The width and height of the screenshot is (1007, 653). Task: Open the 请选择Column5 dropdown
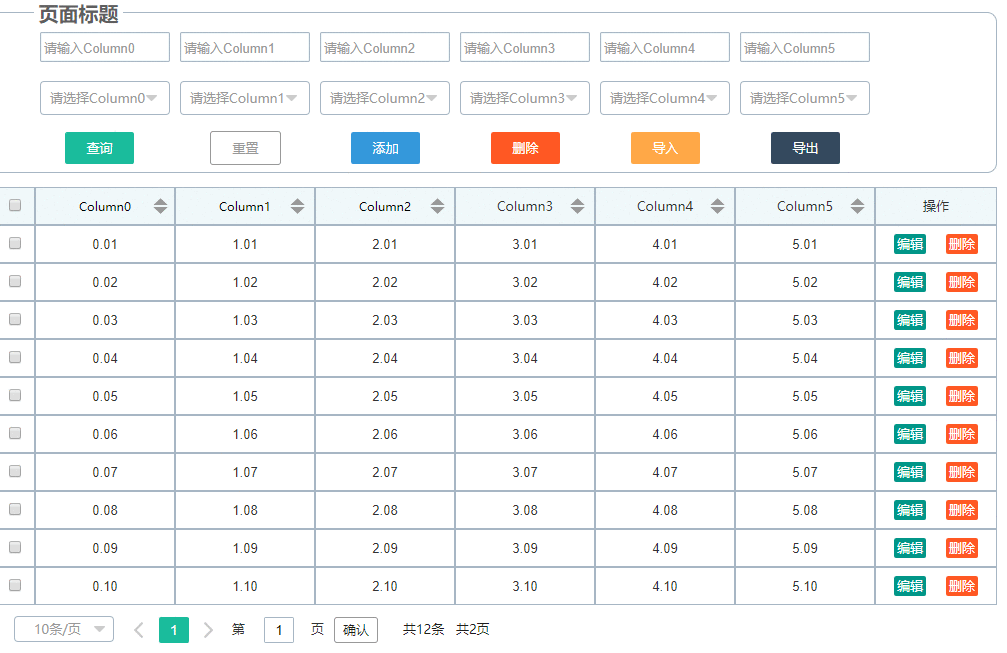click(805, 98)
